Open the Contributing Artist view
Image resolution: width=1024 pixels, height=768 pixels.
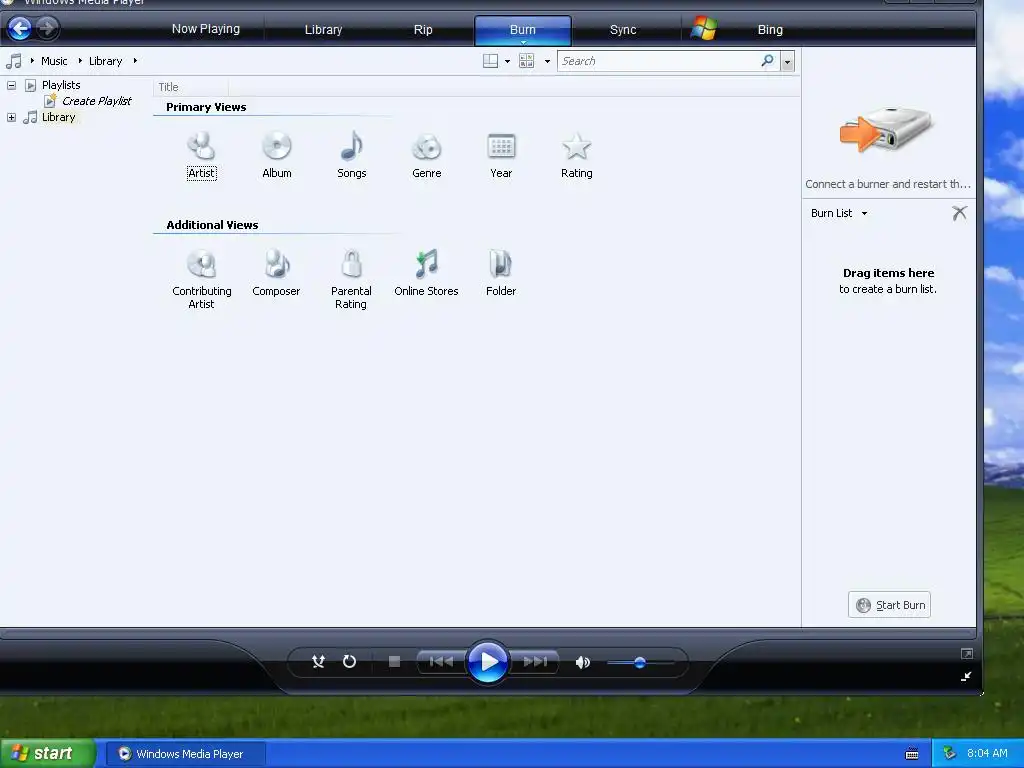click(x=201, y=280)
